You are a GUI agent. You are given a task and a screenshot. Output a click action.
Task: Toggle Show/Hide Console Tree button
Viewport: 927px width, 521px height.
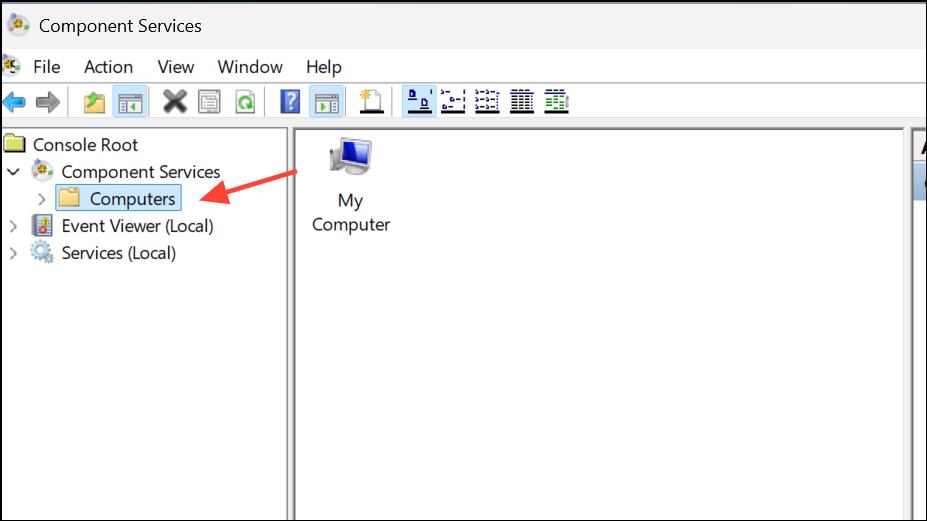[128, 101]
